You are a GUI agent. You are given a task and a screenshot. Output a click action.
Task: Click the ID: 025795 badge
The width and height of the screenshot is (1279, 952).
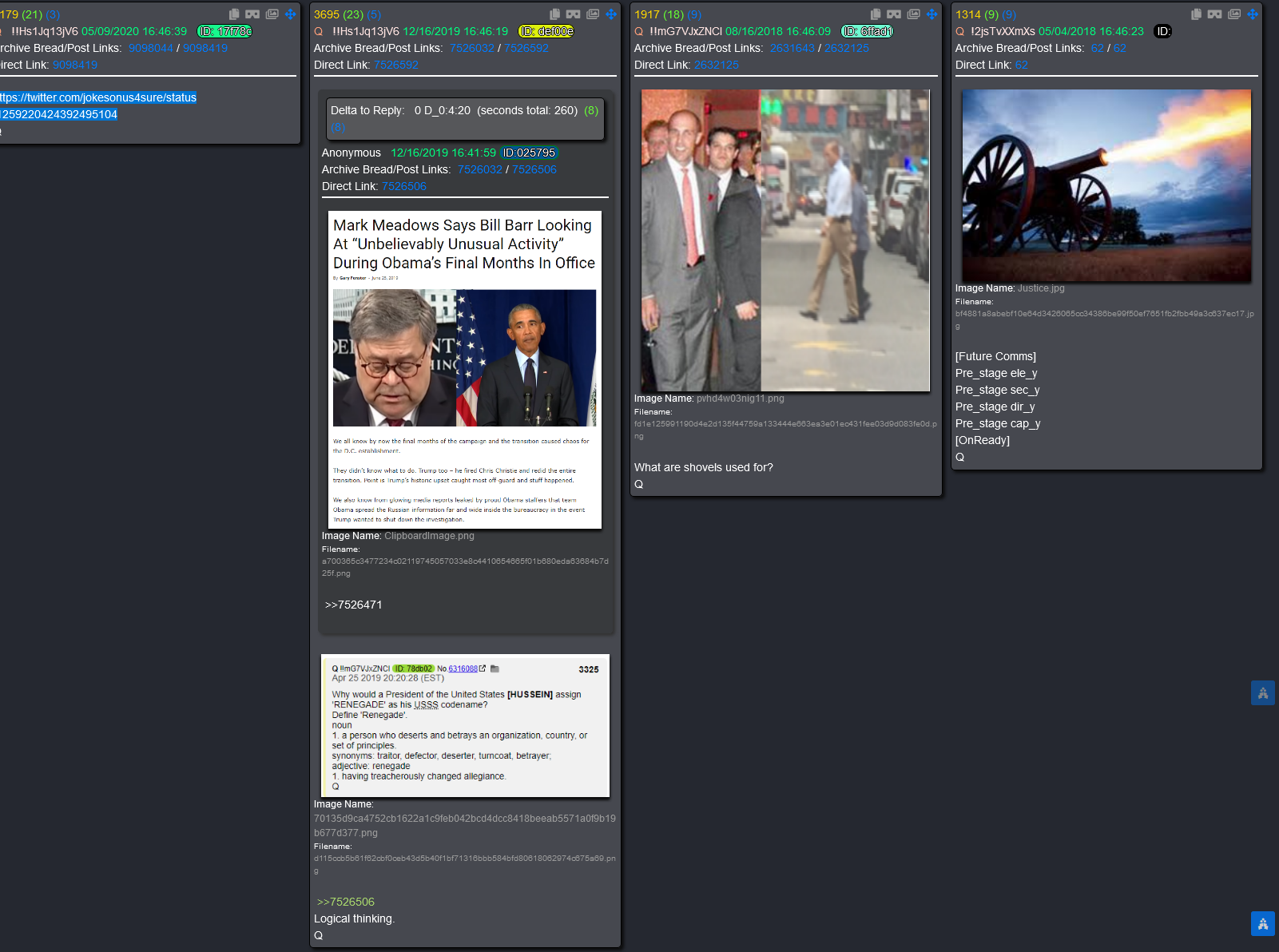pyautogui.click(x=529, y=153)
